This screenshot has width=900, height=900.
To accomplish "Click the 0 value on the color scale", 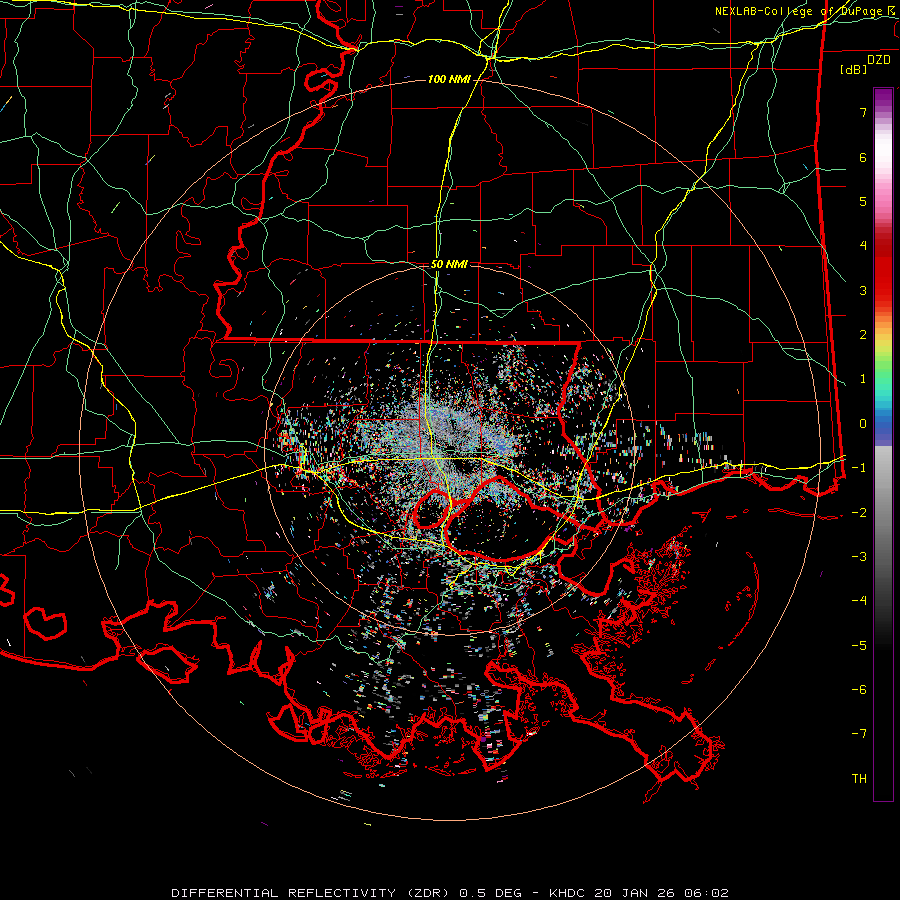I will (863, 424).
